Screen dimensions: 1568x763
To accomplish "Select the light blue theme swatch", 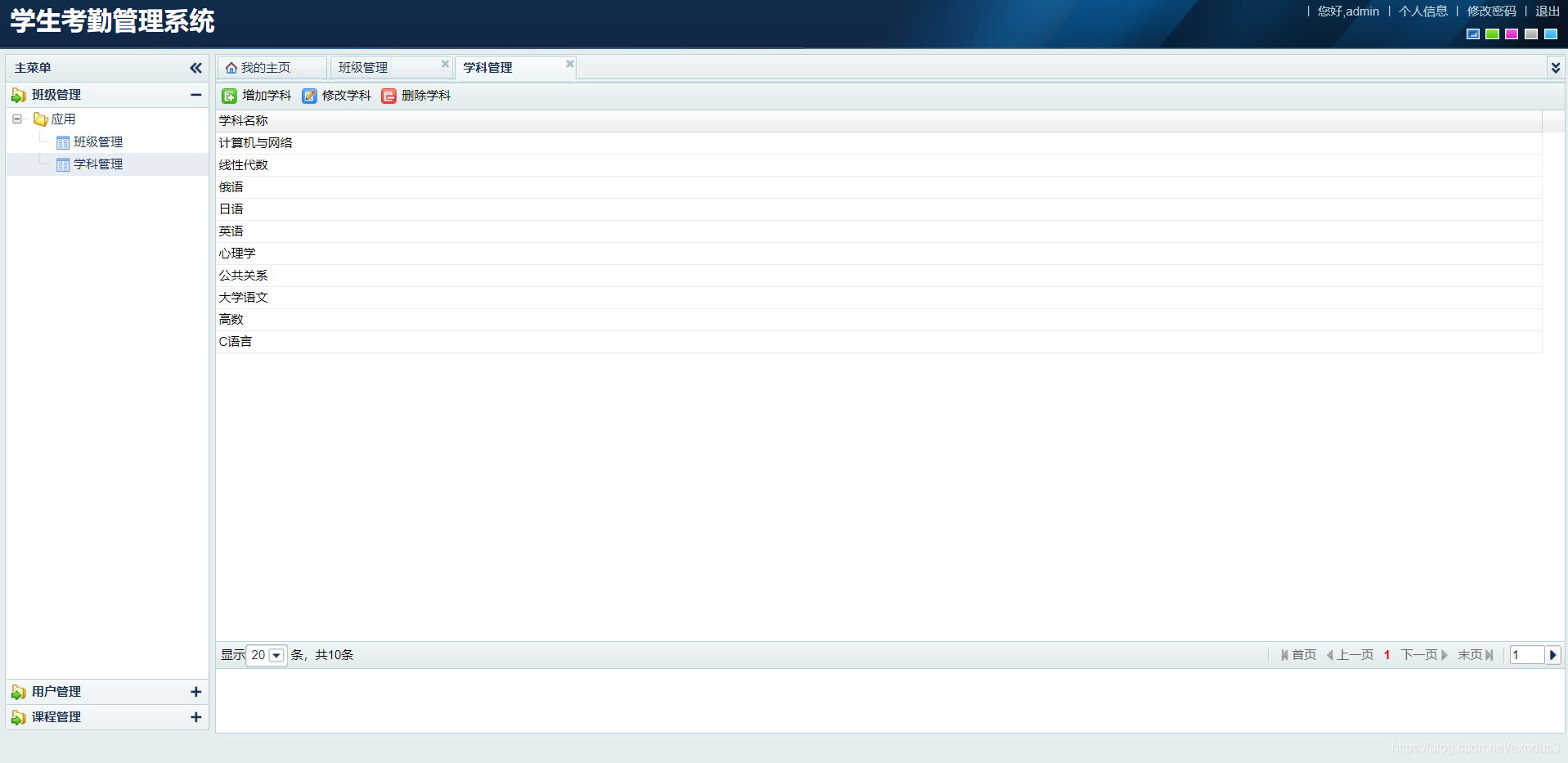I will [1551, 34].
